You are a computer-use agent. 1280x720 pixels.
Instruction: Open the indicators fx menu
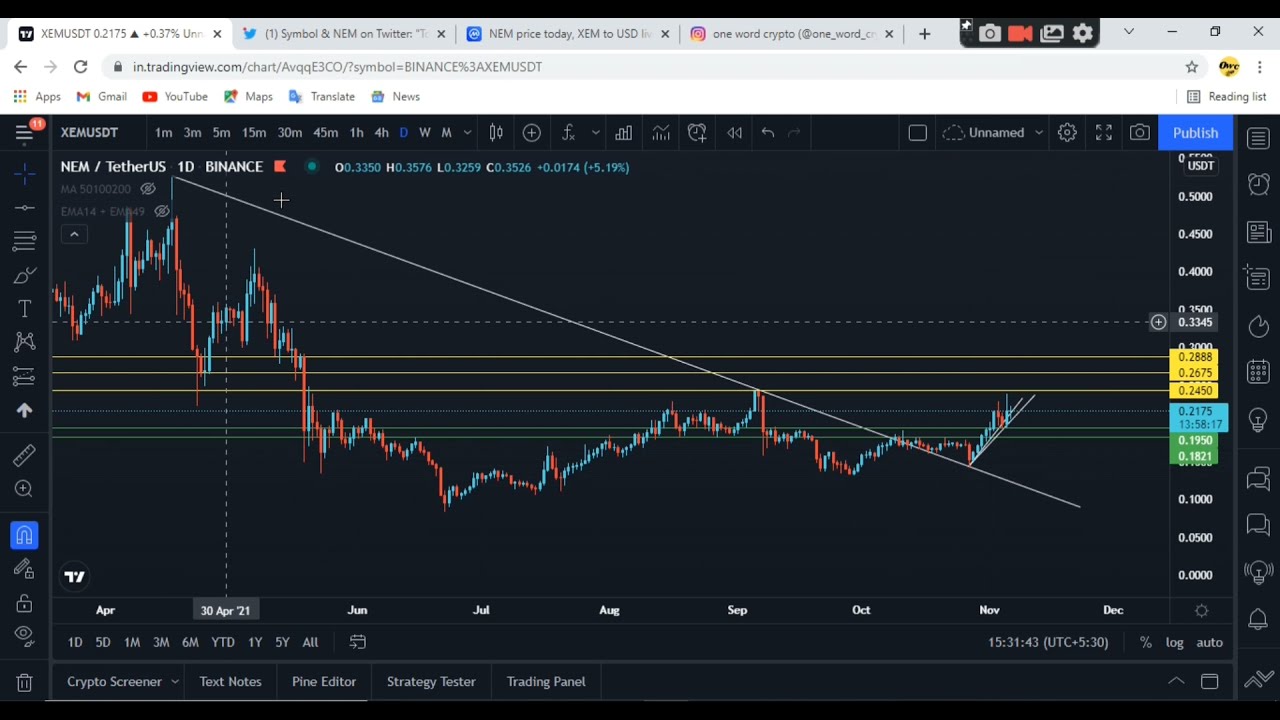568,133
